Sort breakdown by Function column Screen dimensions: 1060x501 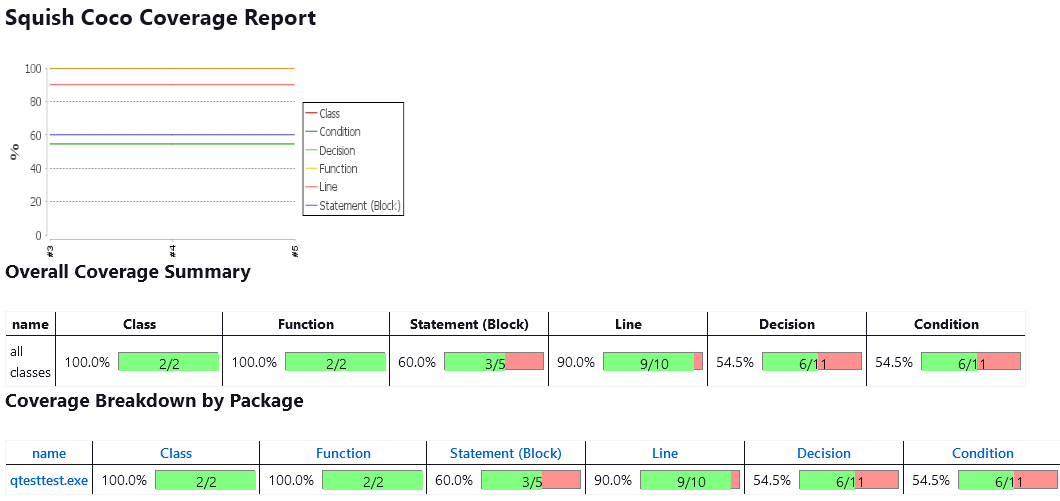(343, 453)
